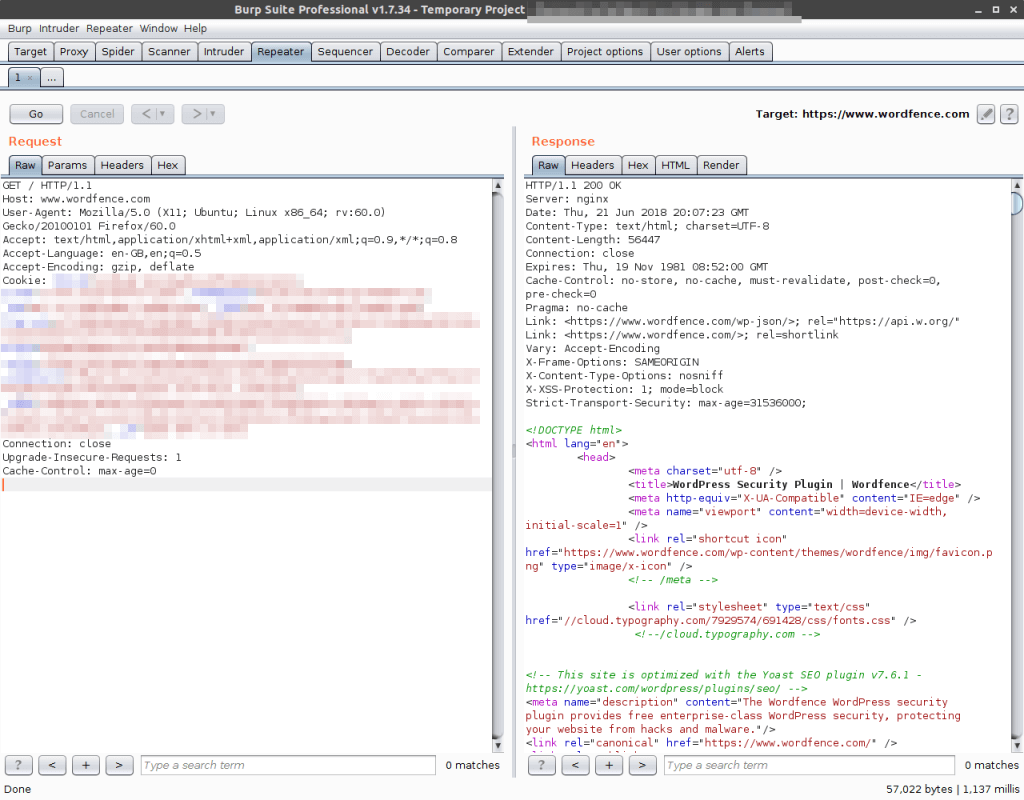Open the history forward dropdown arrow
The image size is (1024, 800).
pos(213,114)
